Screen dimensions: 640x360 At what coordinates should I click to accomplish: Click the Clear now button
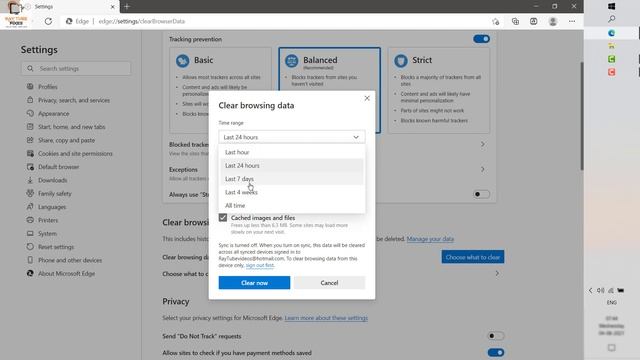[254, 282]
